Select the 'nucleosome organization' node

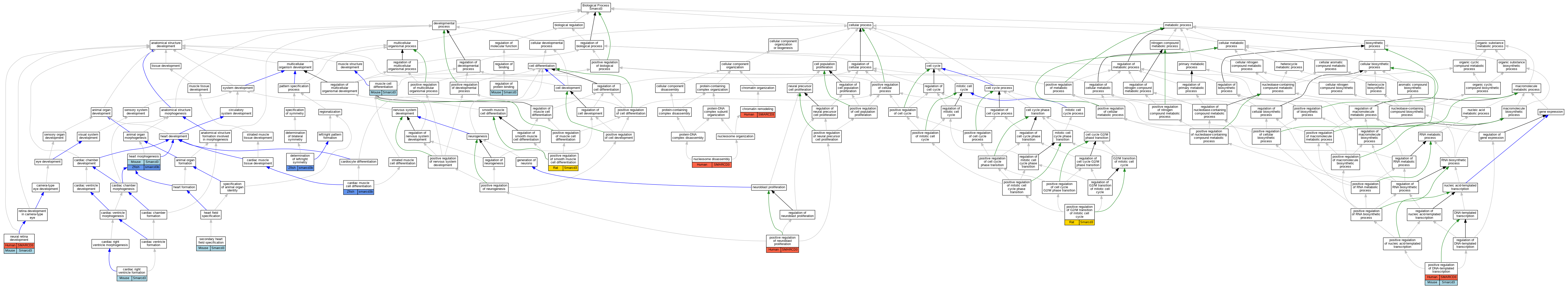(735, 136)
